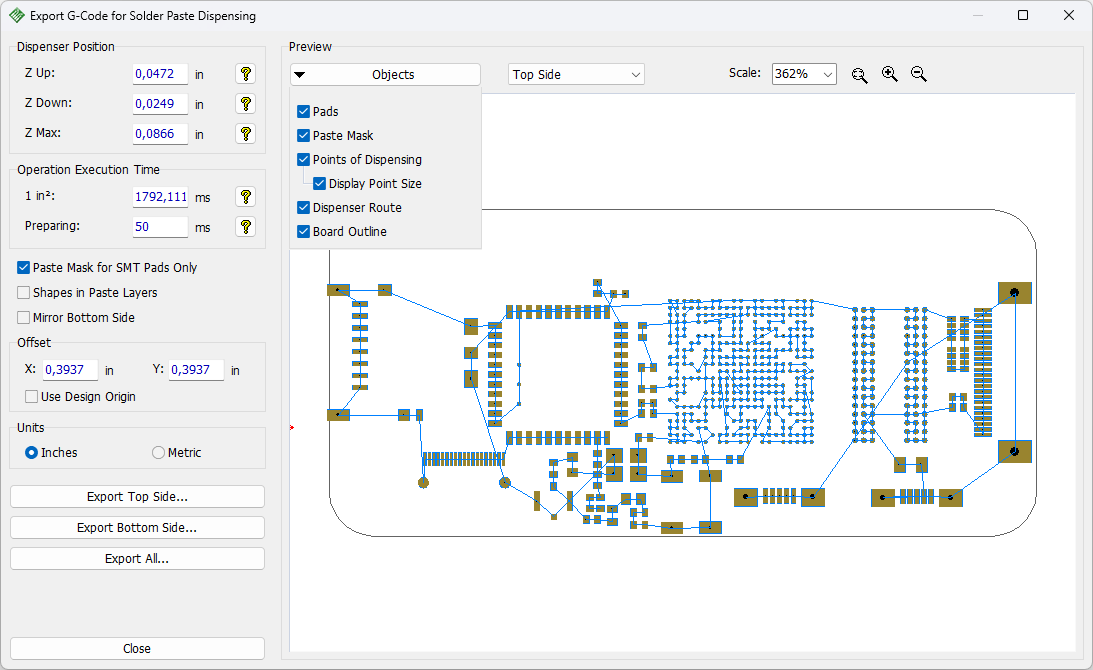Edit the Z Max value field
Image resolution: width=1093 pixels, height=670 pixels.
pos(160,134)
